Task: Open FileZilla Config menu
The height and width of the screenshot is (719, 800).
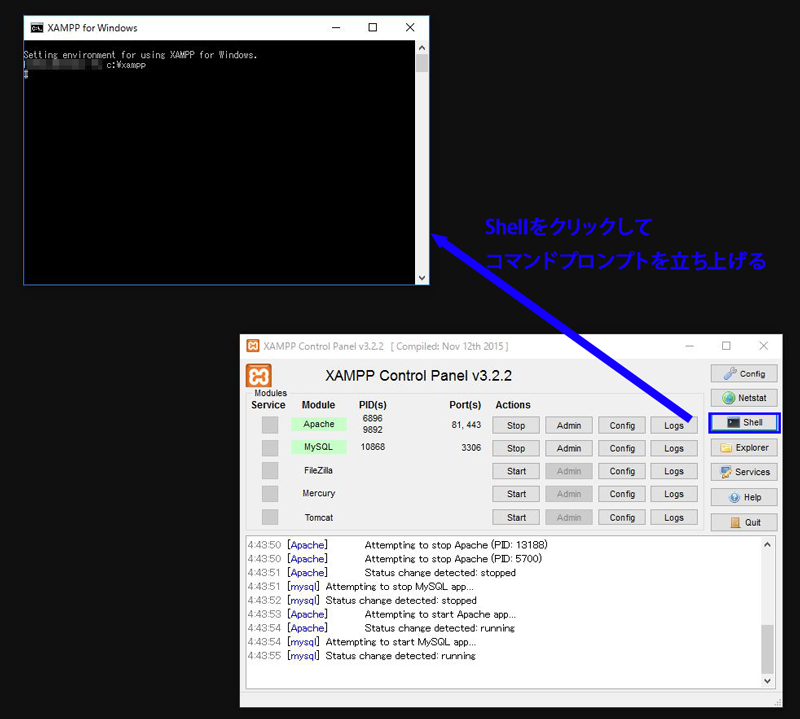Action: [x=622, y=472]
